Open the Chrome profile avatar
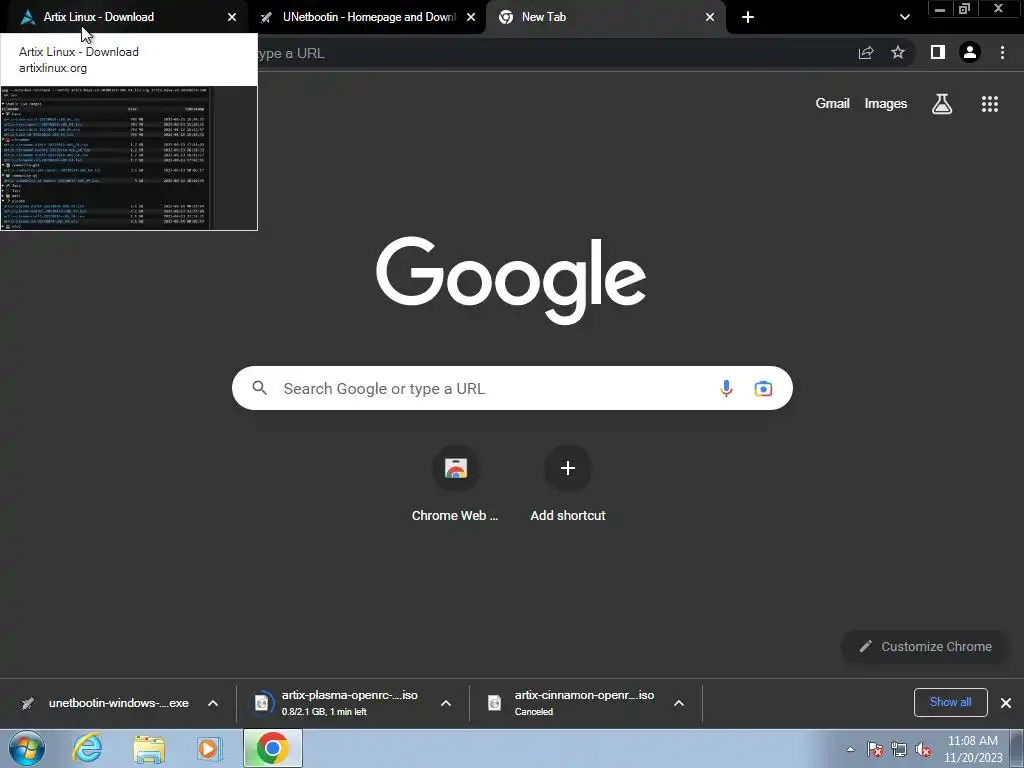Screen dimensions: 1024x768 pos(970,52)
